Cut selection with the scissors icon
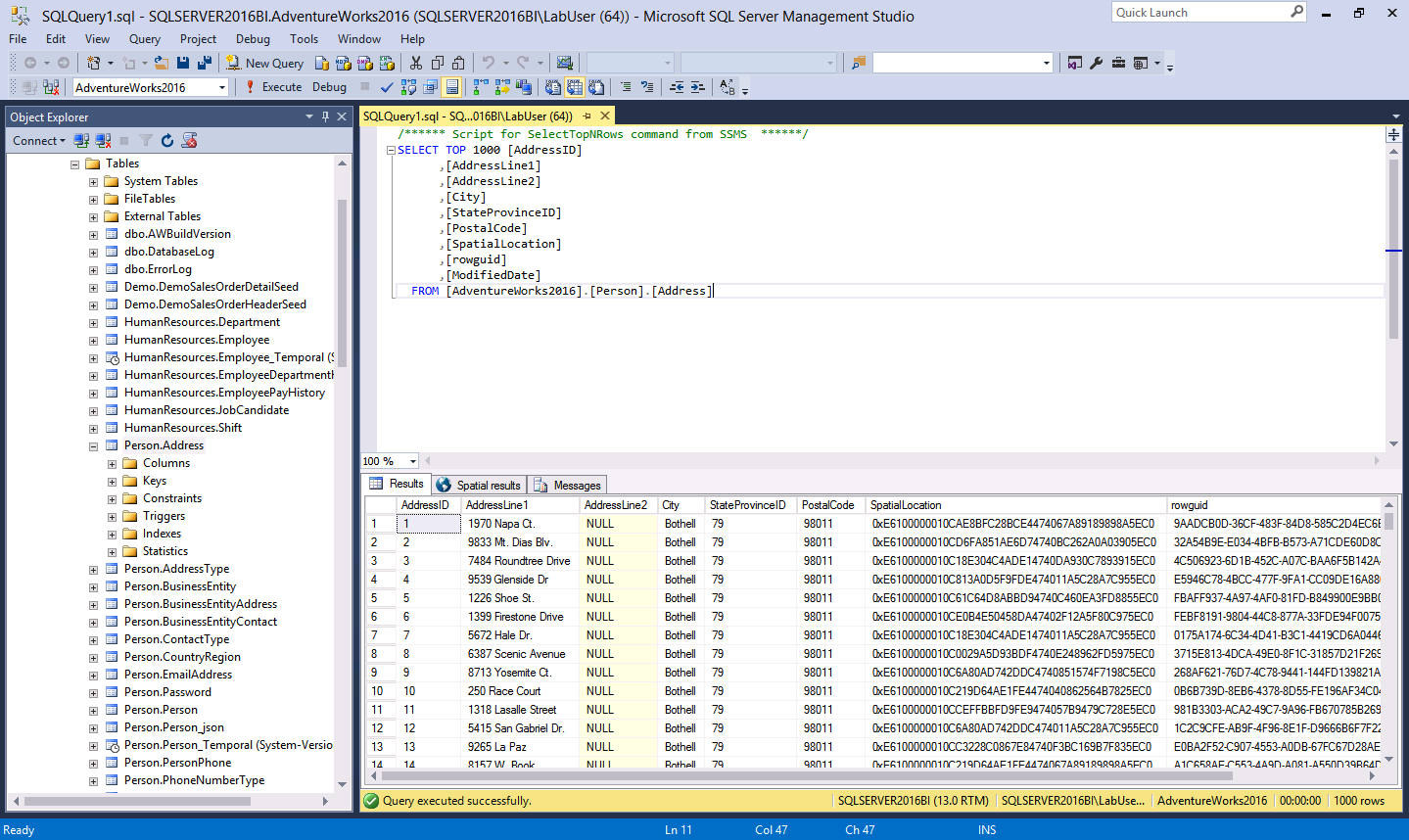Screen dimensions: 1409x840 click(416, 63)
